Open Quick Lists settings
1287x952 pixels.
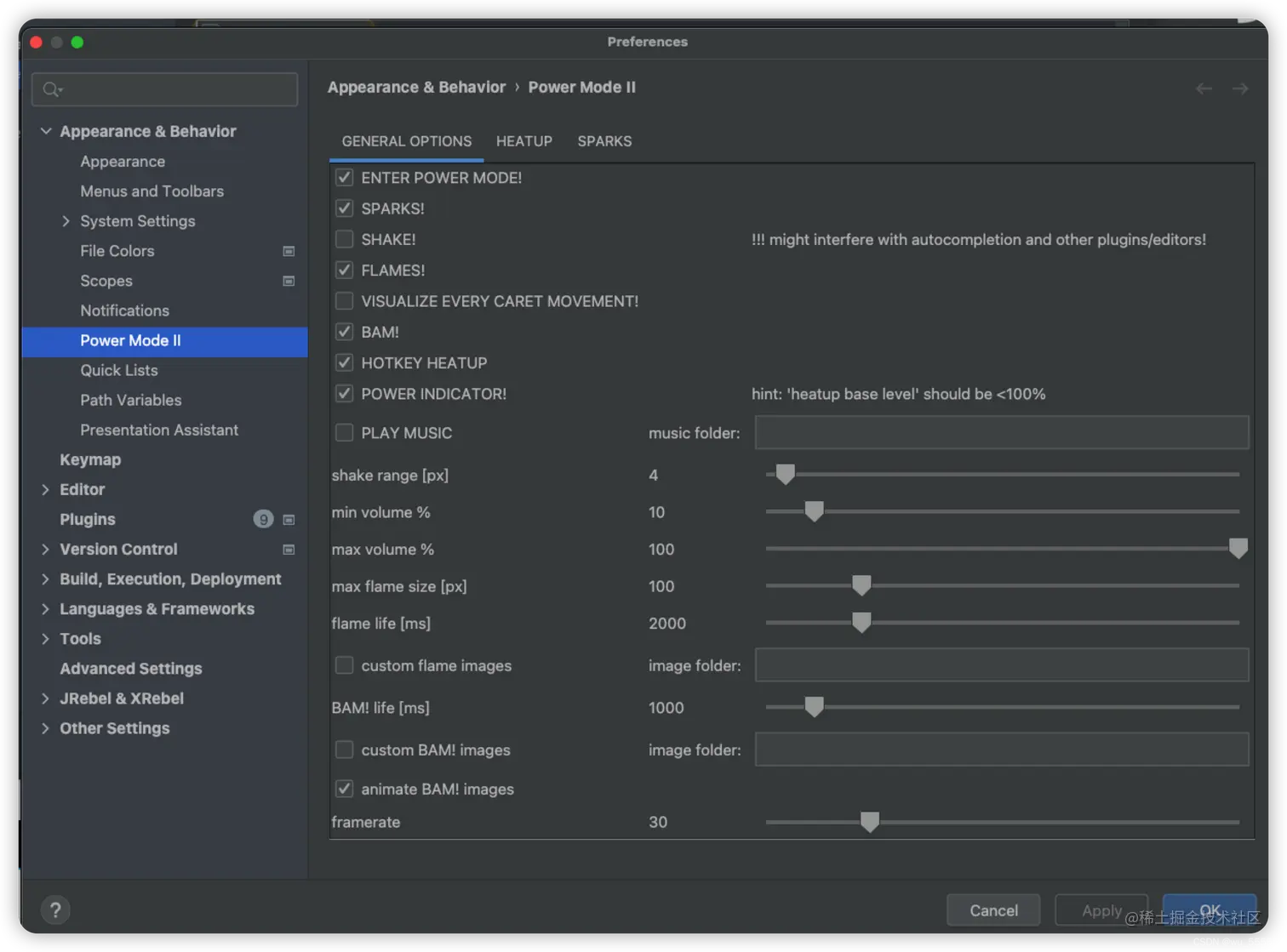(119, 370)
